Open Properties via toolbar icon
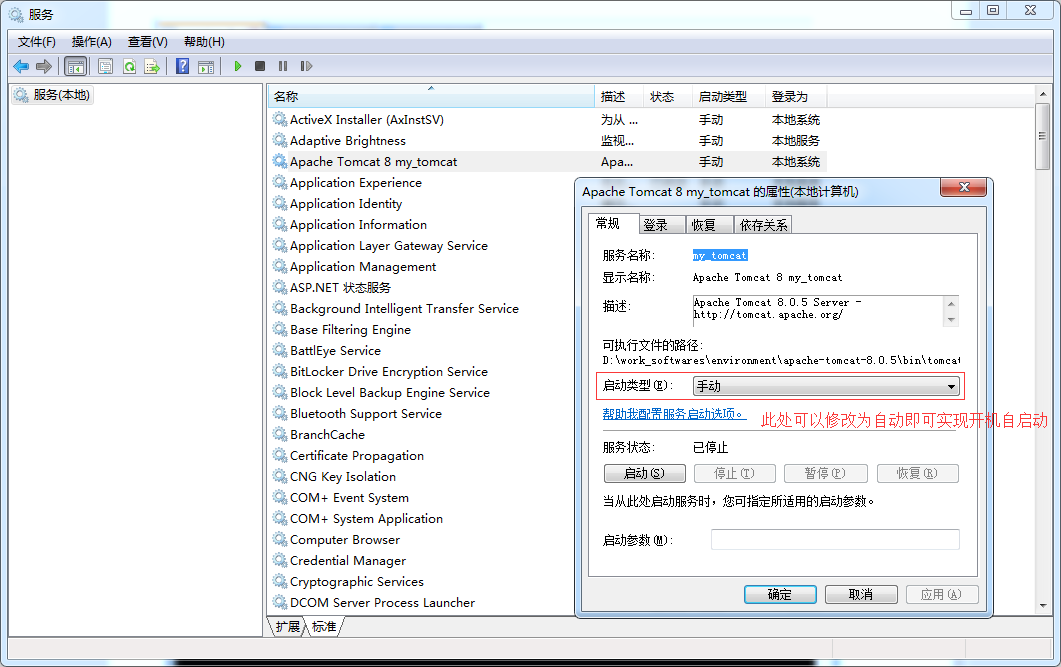 (x=106, y=66)
